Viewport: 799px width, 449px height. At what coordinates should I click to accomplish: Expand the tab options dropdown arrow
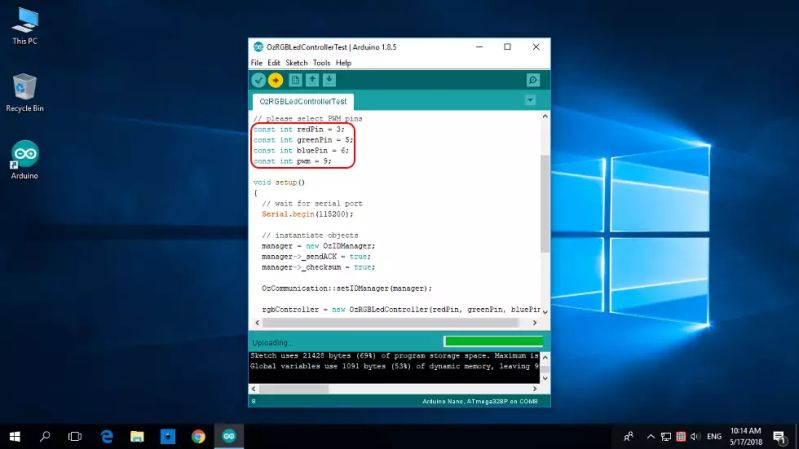coord(530,100)
